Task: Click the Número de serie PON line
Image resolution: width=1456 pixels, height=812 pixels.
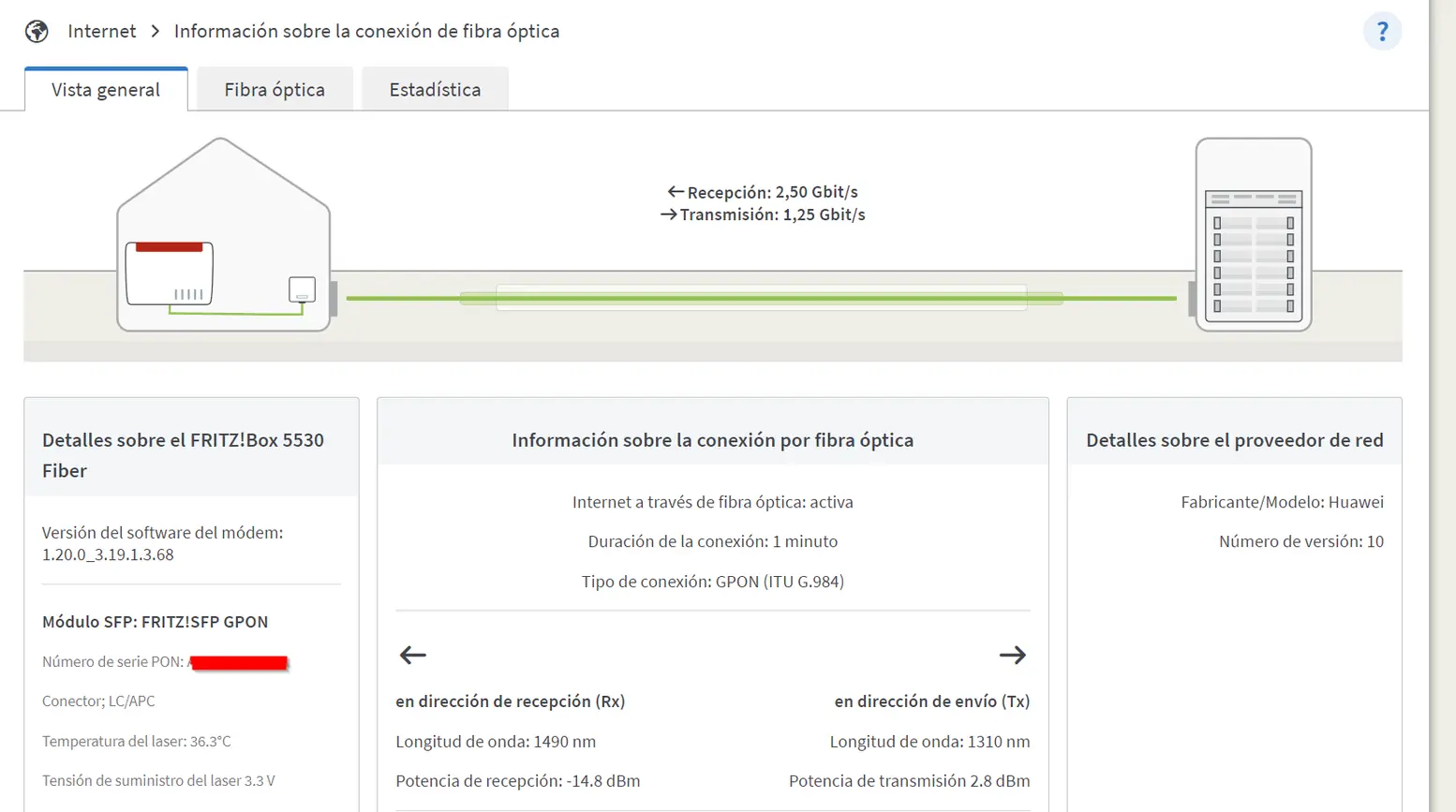Action: tap(165, 662)
